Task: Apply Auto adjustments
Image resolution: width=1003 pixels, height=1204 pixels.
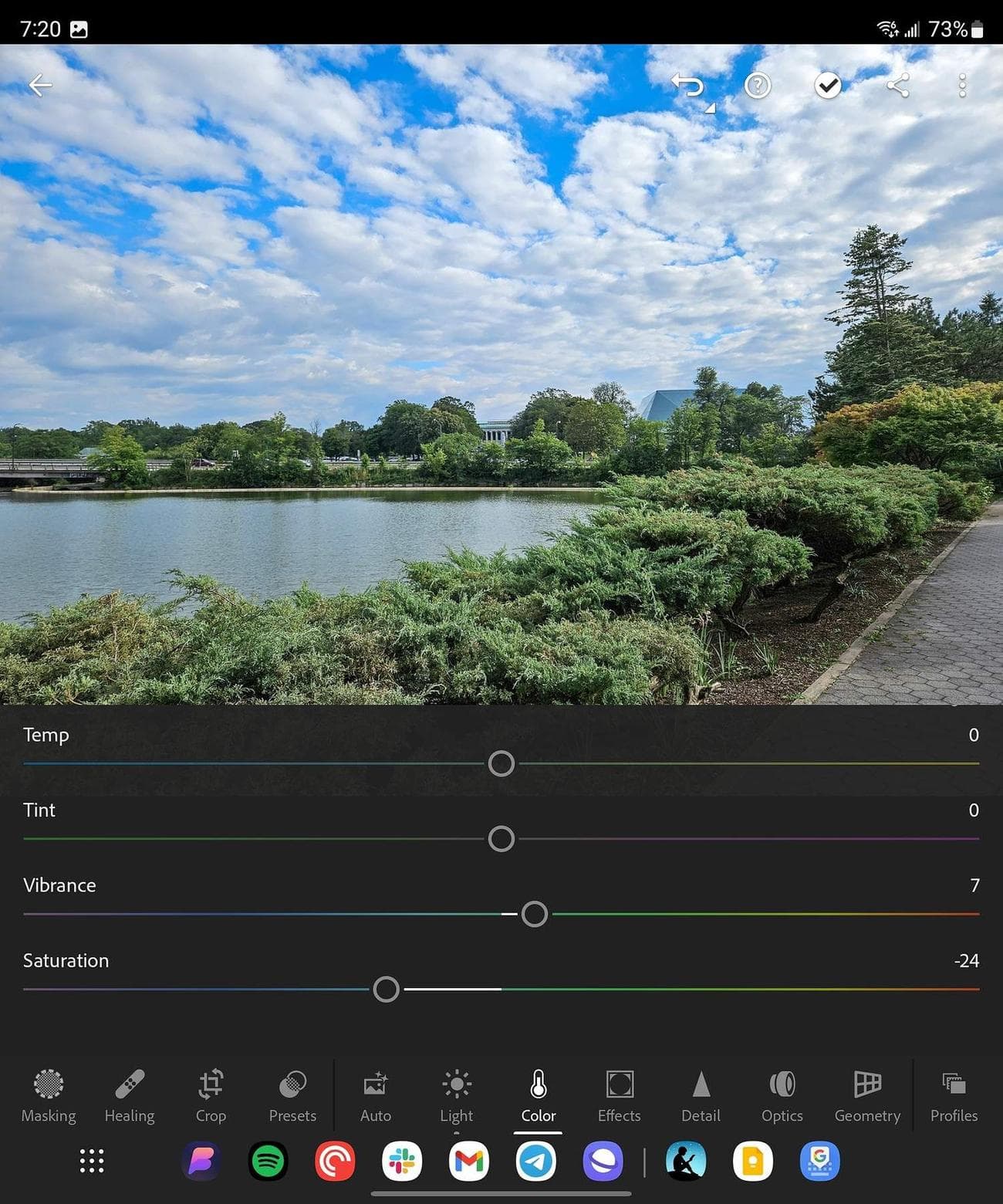Action: [376, 1094]
